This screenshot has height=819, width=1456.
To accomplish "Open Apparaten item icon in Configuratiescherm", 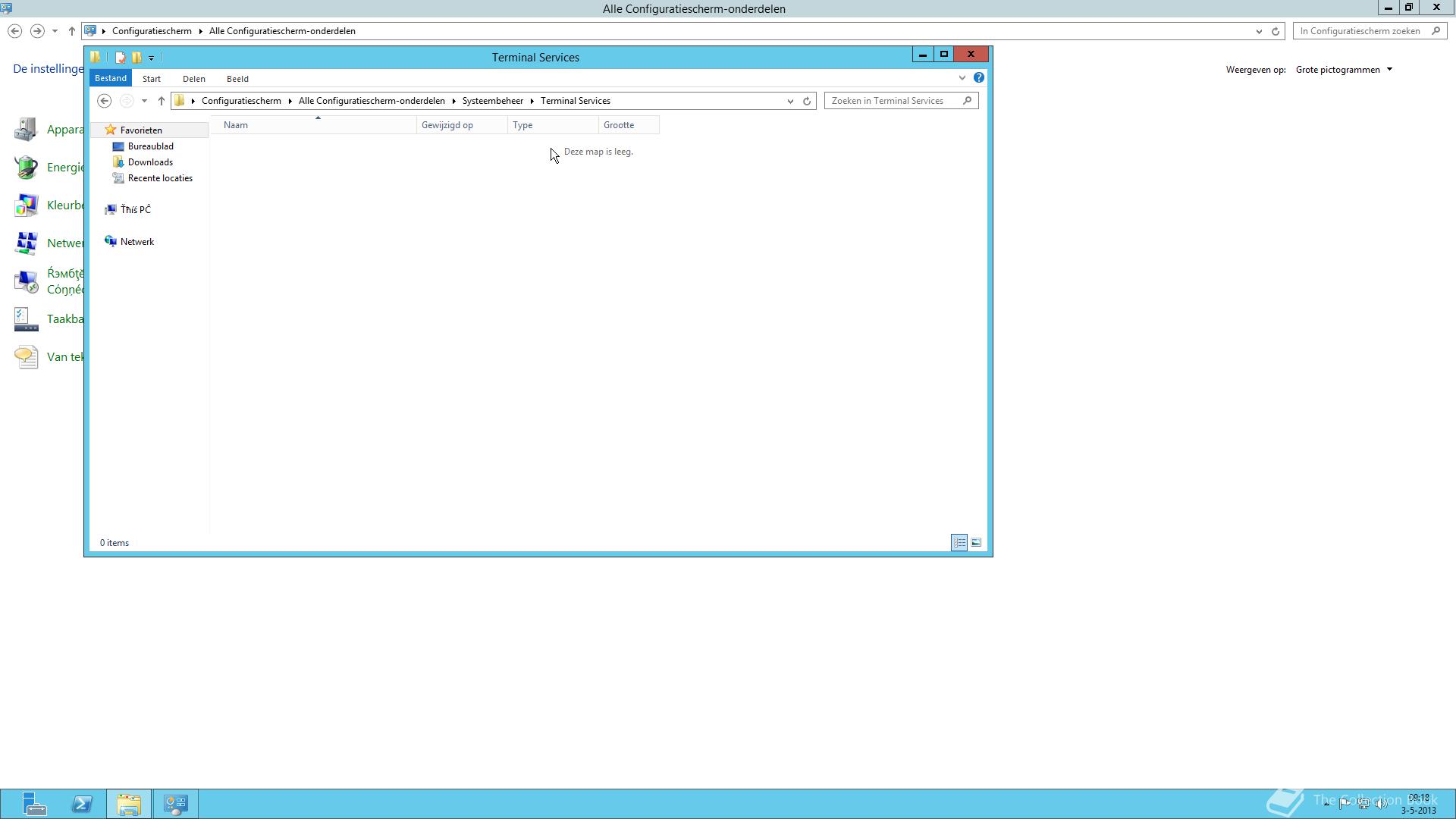I will (x=26, y=130).
